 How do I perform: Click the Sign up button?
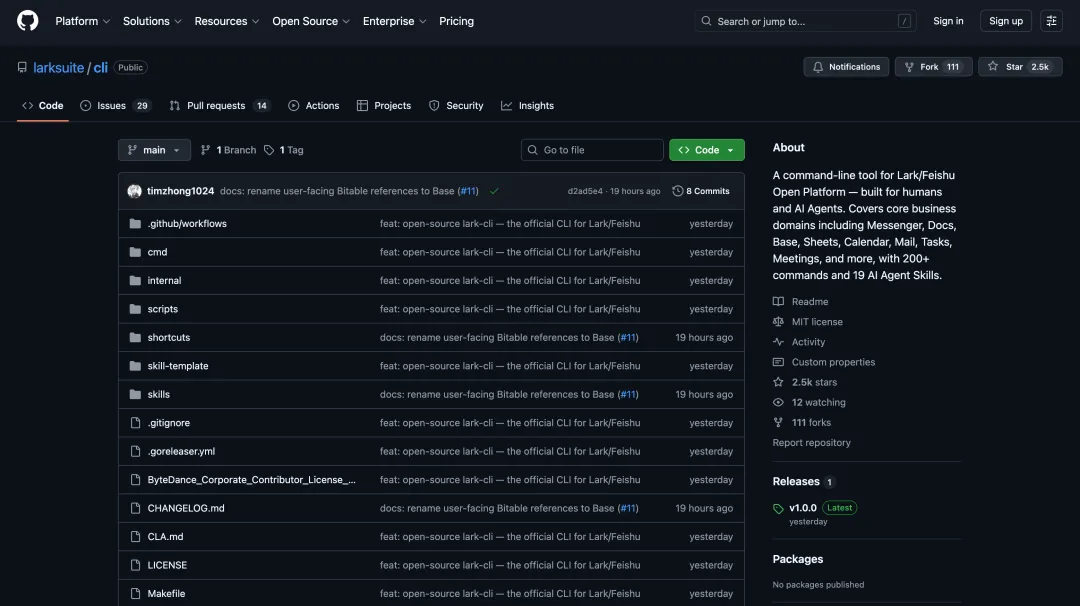pos(1006,21)
